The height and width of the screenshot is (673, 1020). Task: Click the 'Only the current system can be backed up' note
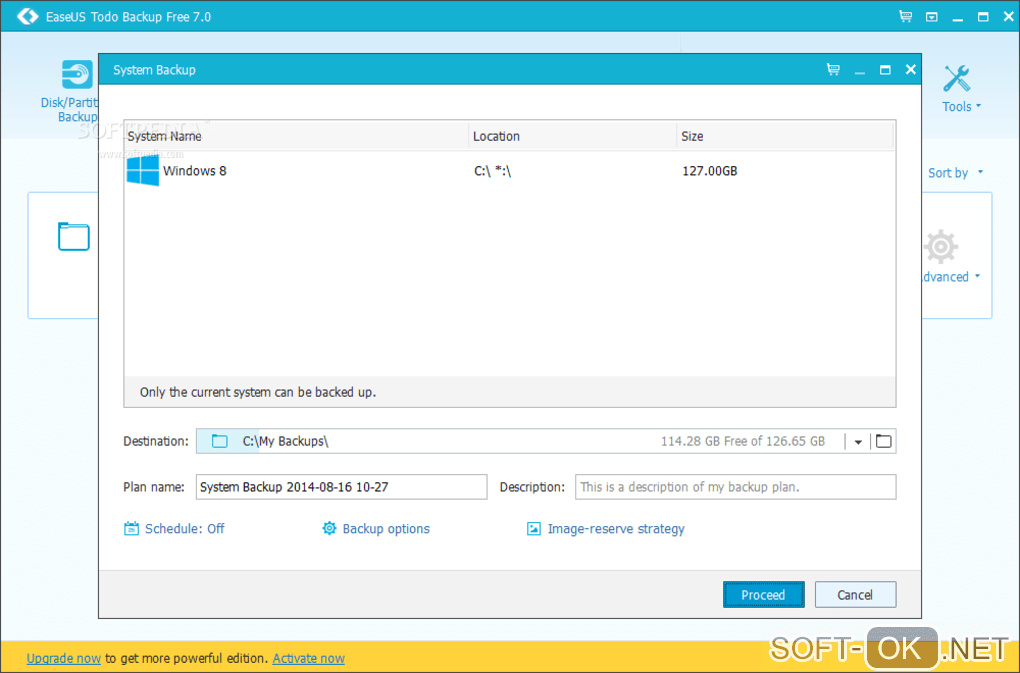pos(258,392)
